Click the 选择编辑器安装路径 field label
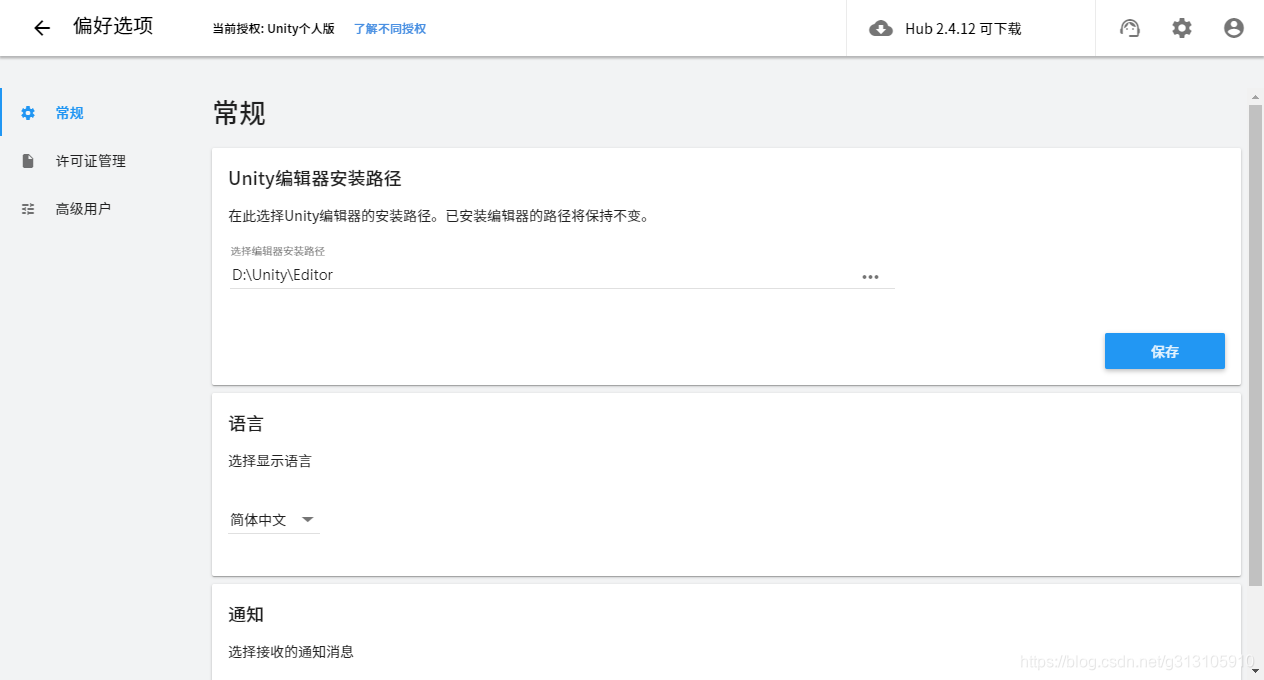 (x=278, y=251)
